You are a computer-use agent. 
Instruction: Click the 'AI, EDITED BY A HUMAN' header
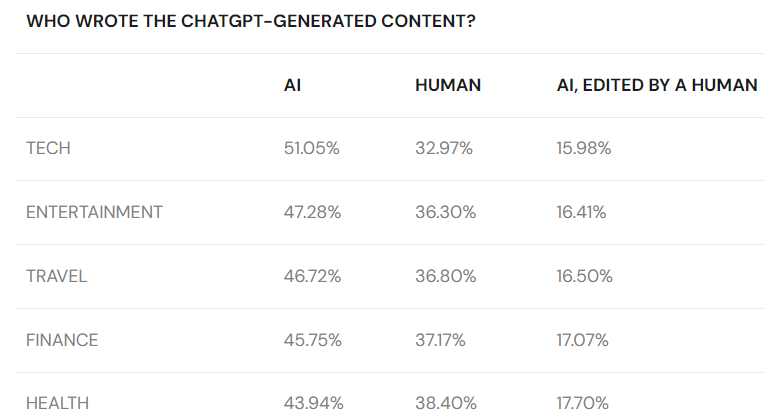pyautogui.click(x=656, y=85)
